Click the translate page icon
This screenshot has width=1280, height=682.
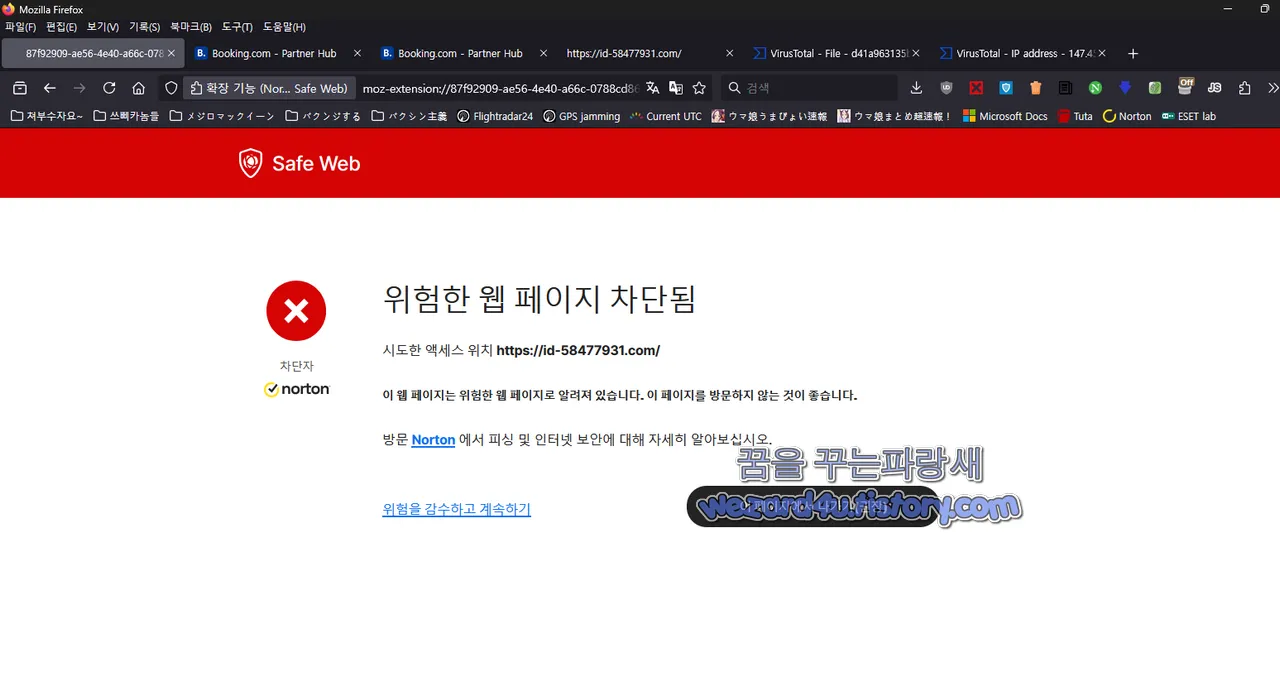pyautogui.click(x=652, y=88)
